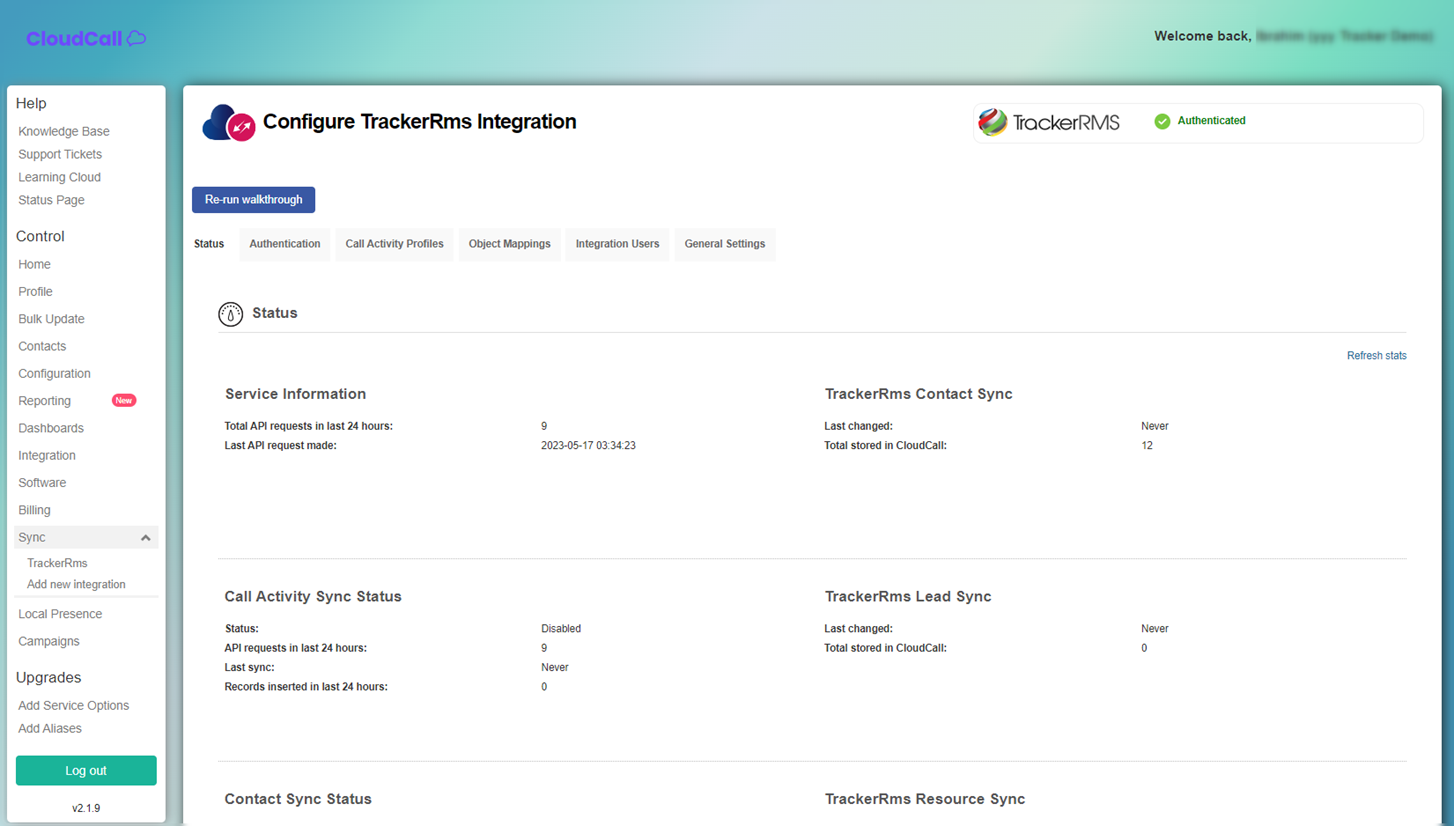Open the Status Page link
Image resolution: width=1454 pixels, height=826 pixels.
pos(51,200)
